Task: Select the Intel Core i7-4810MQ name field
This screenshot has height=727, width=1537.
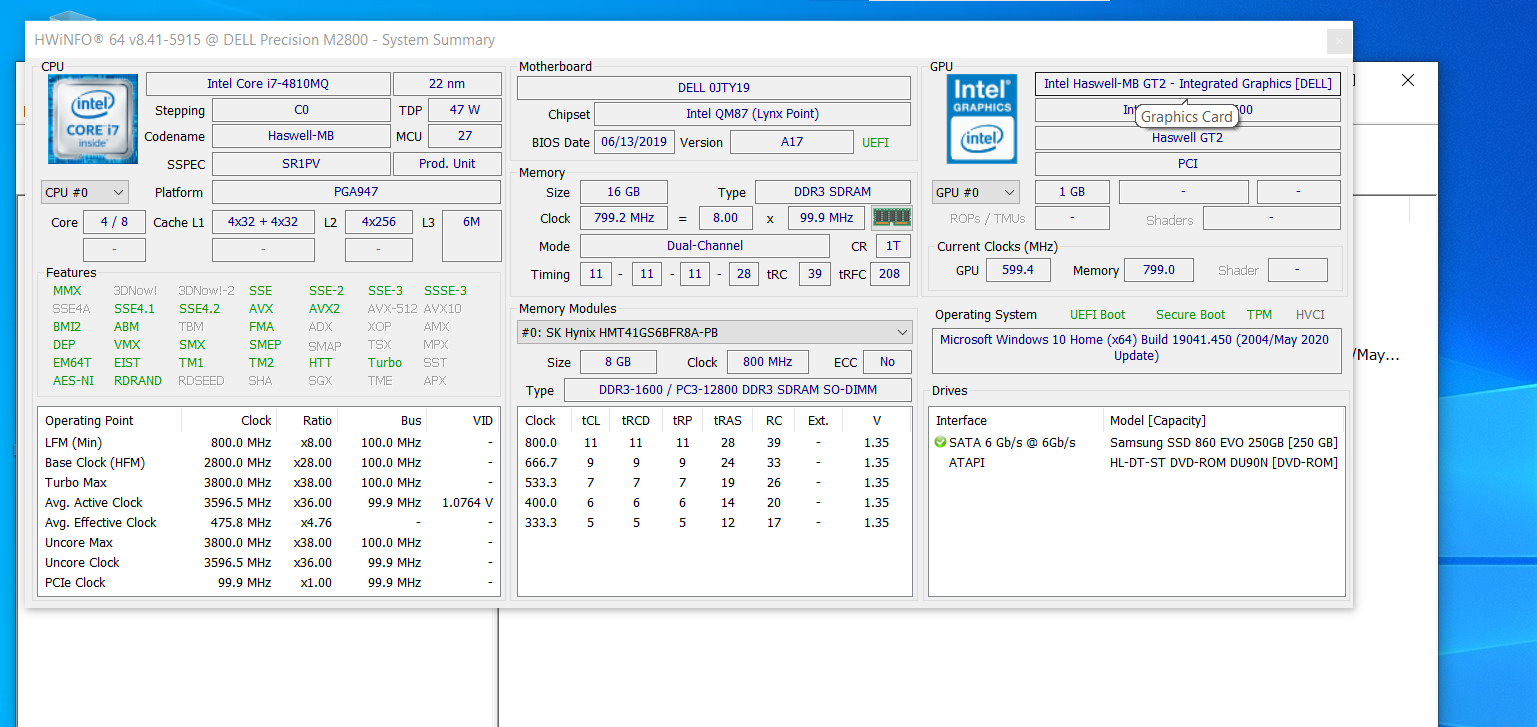Action: 268,84
